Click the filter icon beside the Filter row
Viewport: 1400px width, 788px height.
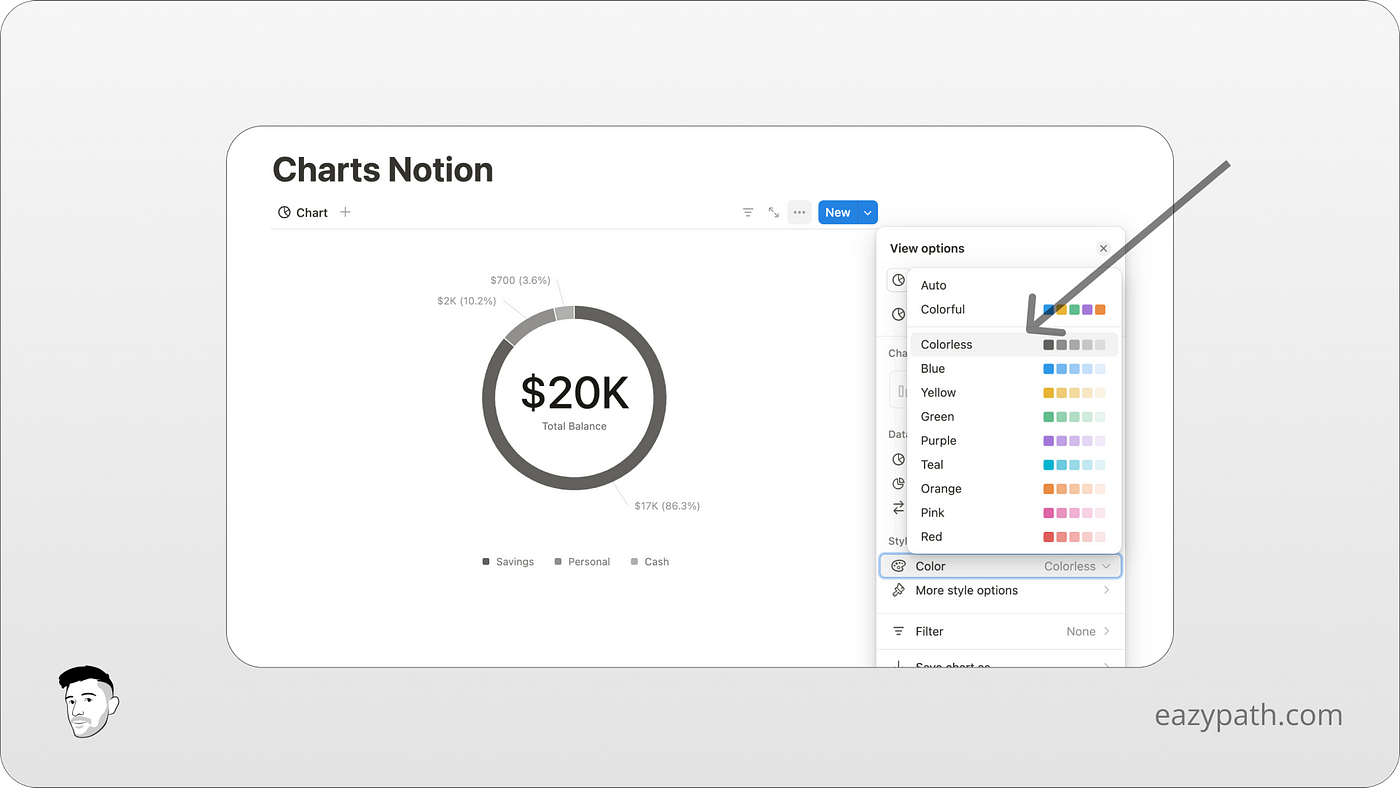(899, 631)
